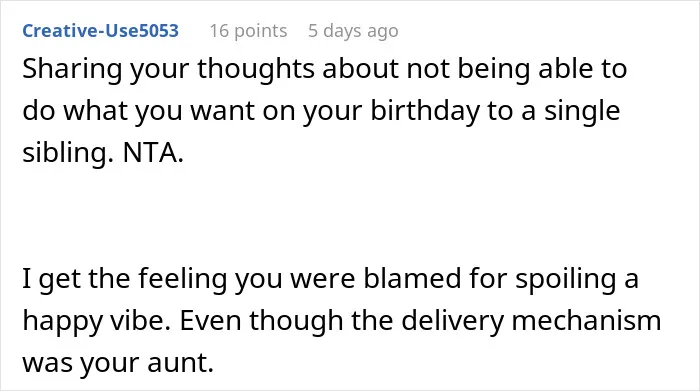The width and height of the screenshot is (700, 391).
Task: Click the line I get the feeling
Action: (330, 279)
